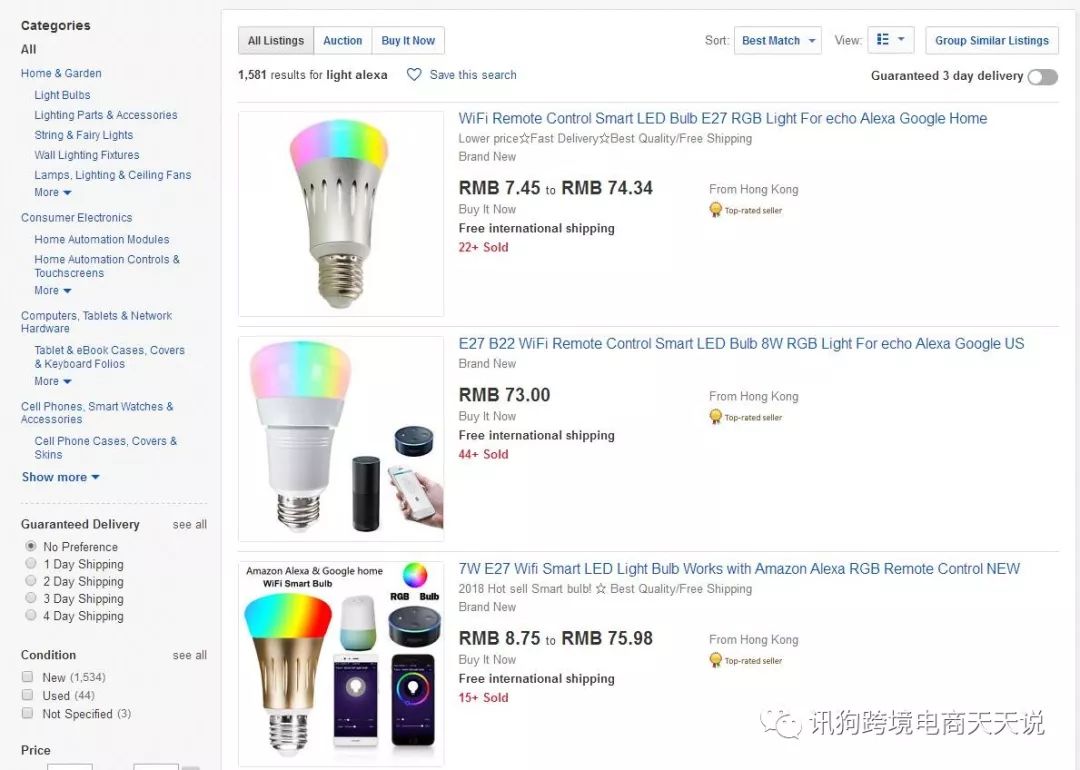Switch to the Buy It Now tab
Viewport: 1080px width, 770px height.
[x=408, y=41]
